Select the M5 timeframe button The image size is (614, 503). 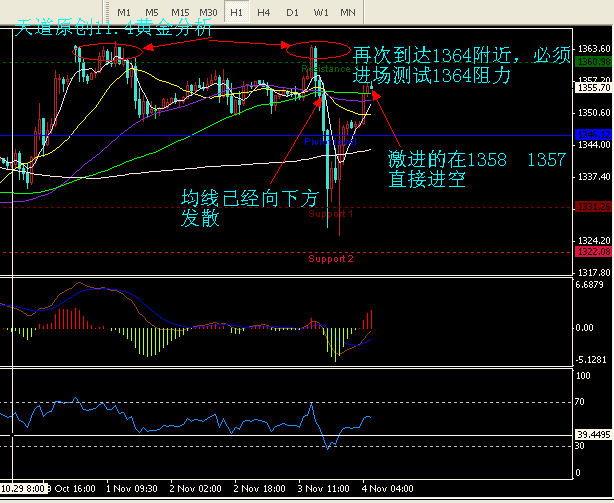pyautogui.click(x=152, y=11)
